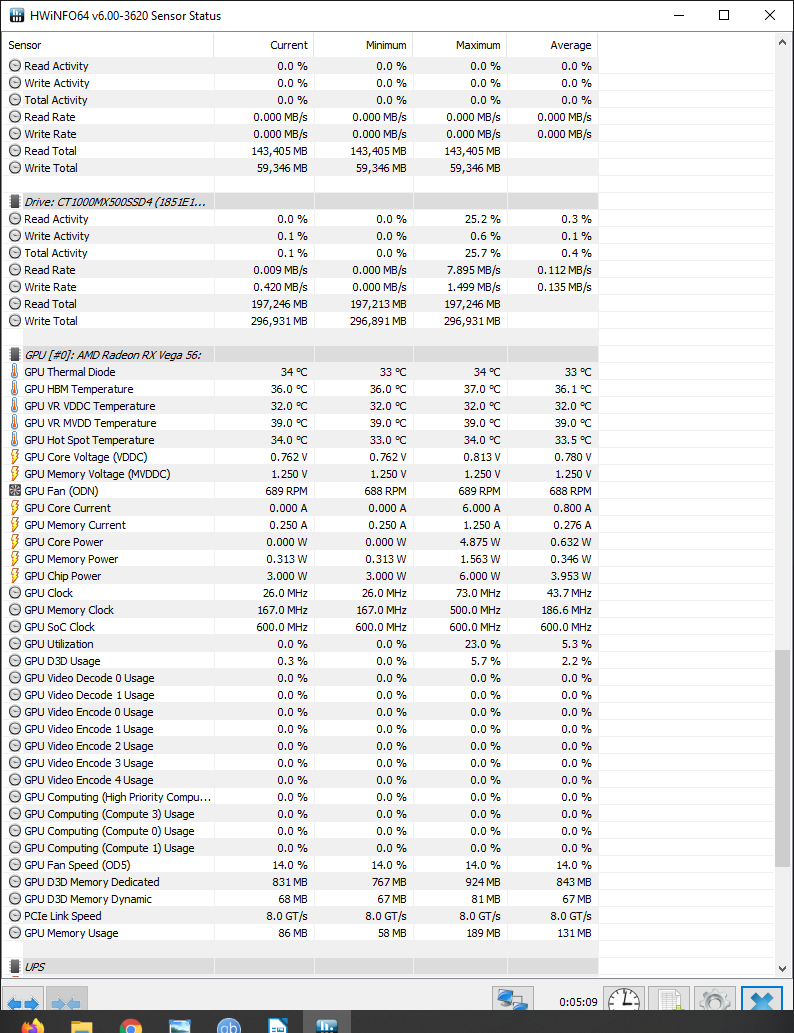Reset the elapsed time clock
Viewport: 794px width, 1033px height.
click(x=624, y=1003)
